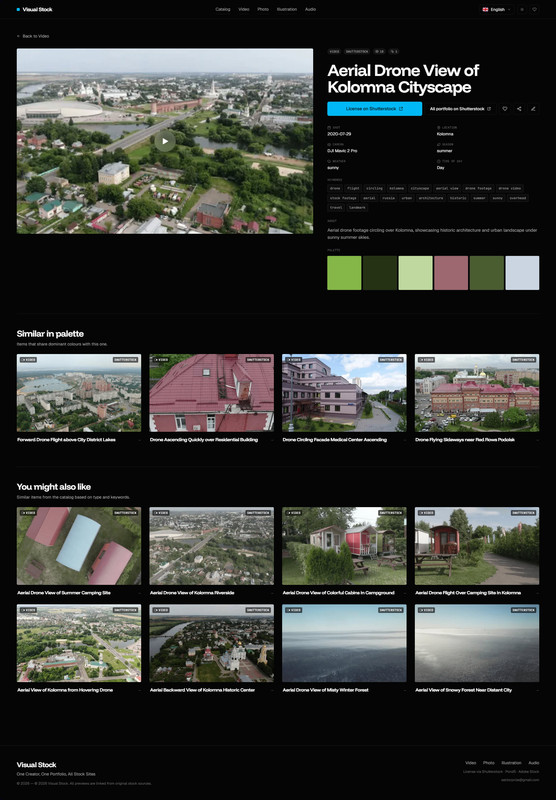The width and height of the screenshot is (556, 800).
Task: Click the 'historic' keyword tag
Action: [458, 198]
